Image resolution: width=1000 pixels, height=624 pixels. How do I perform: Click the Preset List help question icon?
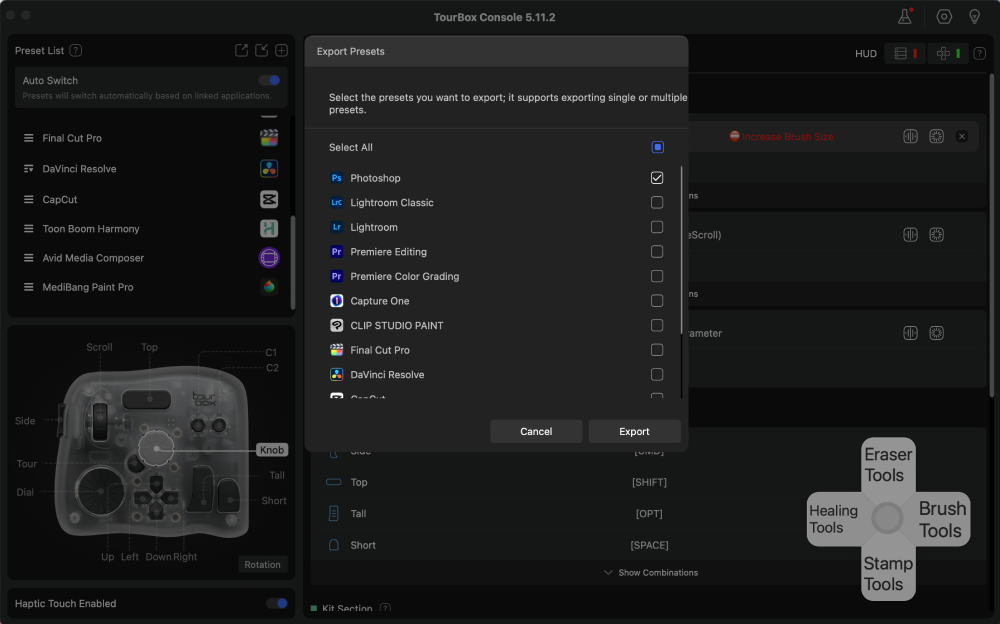click(76, 50)
